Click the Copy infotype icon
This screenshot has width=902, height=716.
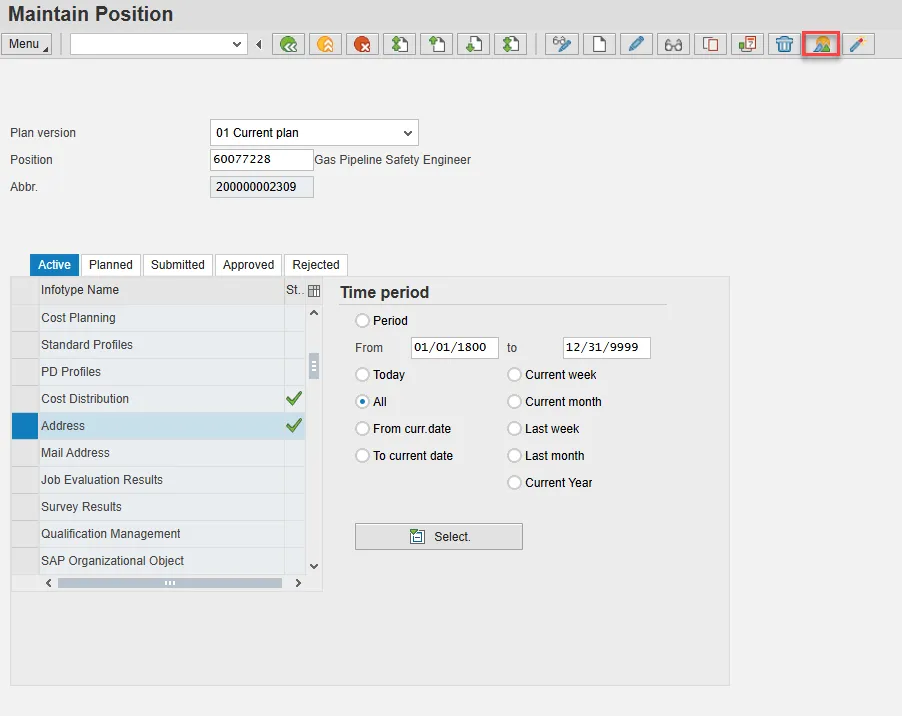[x=710, y=44]
